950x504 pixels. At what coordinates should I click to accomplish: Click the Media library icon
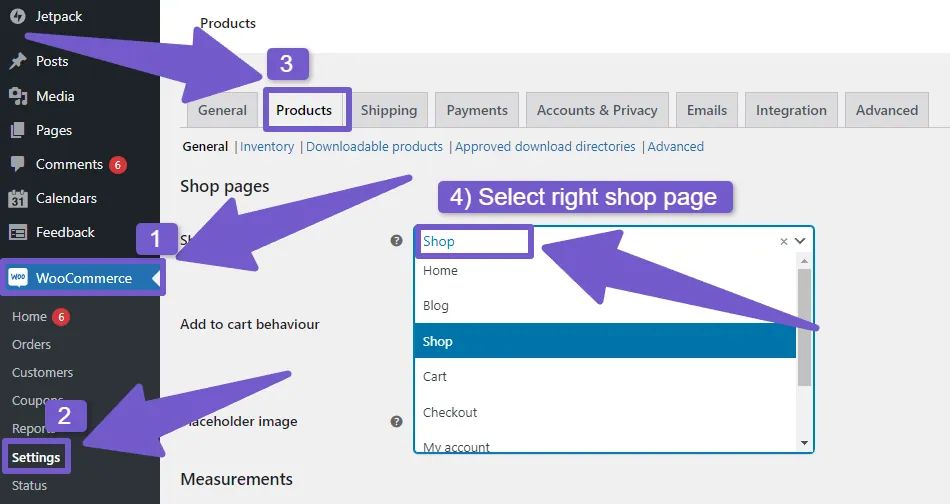(x=18, y=96)
